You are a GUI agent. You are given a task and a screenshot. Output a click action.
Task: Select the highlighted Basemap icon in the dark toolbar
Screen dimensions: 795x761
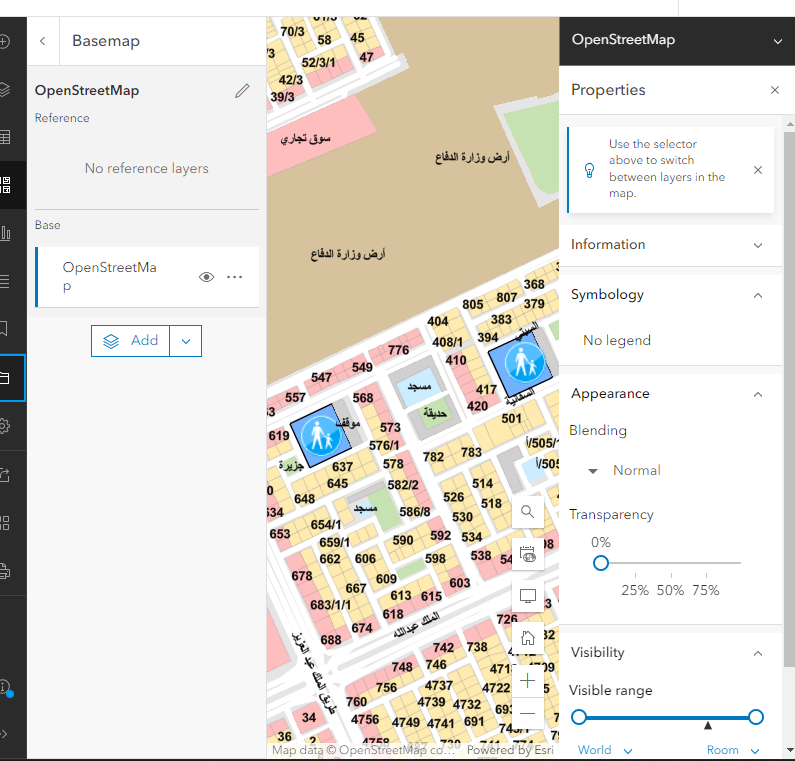(x=5, y=185)
